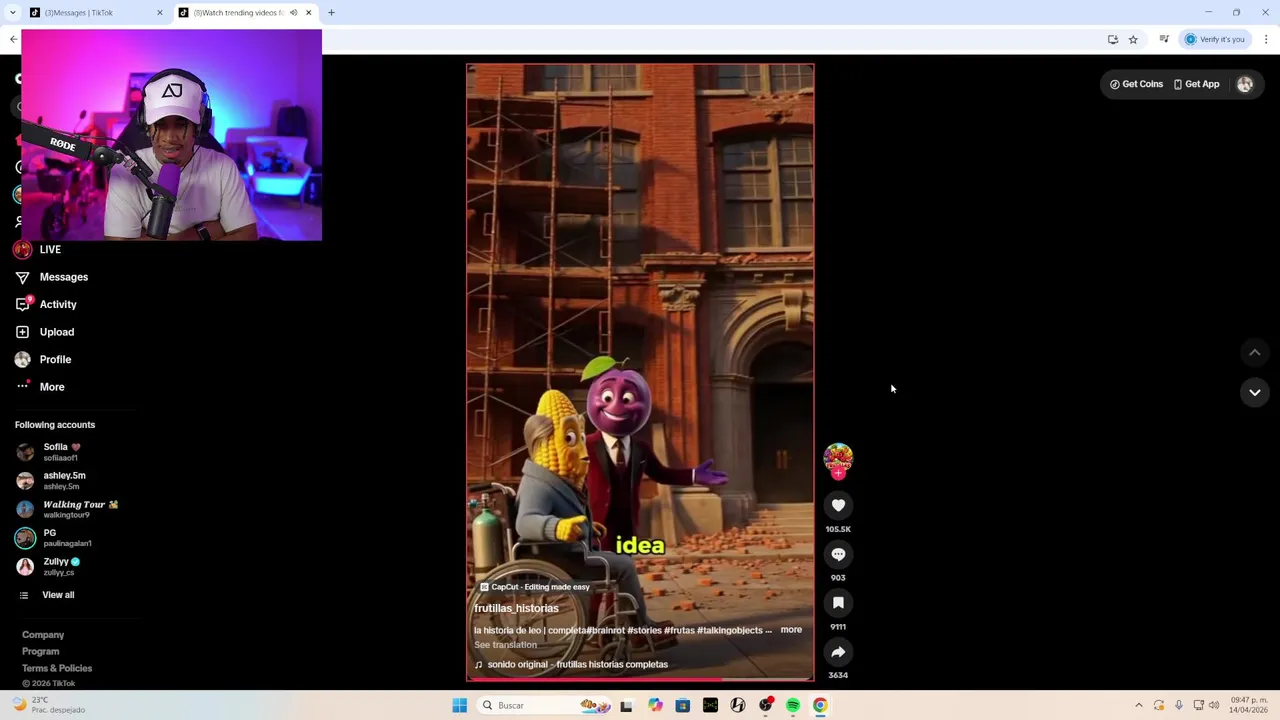Image resolution: width=1280 pixels, height=720 pixels.
Task: Open the PG paulinagalan1 following account
Action: (x=54, y=538)
